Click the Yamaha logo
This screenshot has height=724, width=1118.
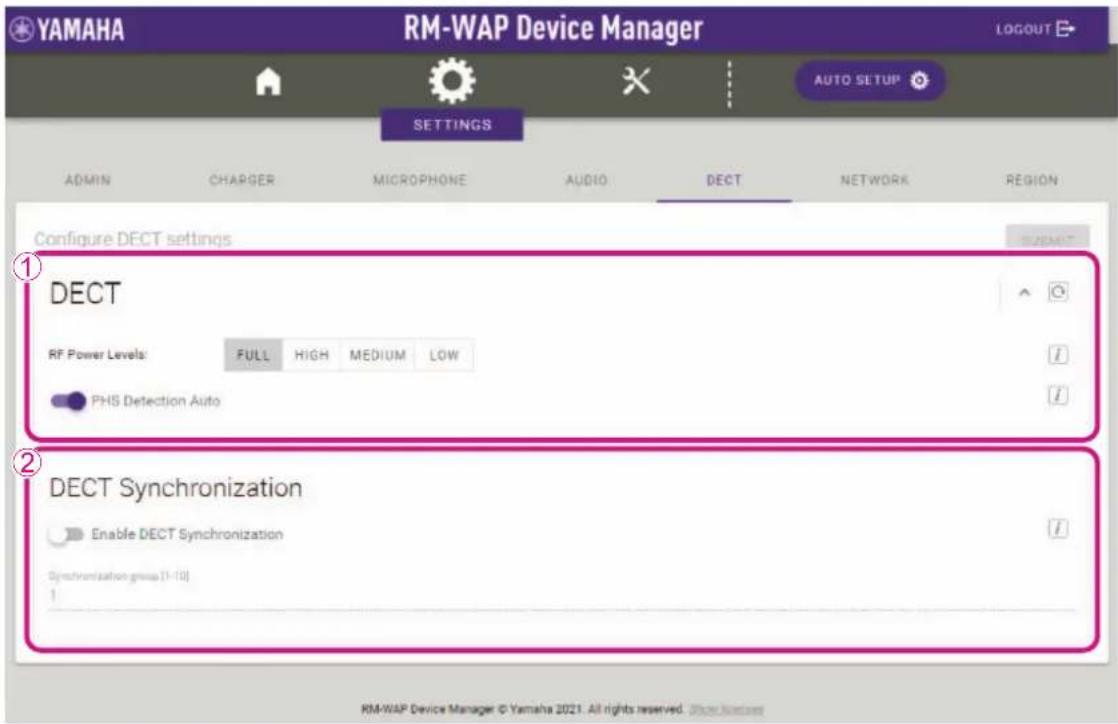[x=67, y=29]
